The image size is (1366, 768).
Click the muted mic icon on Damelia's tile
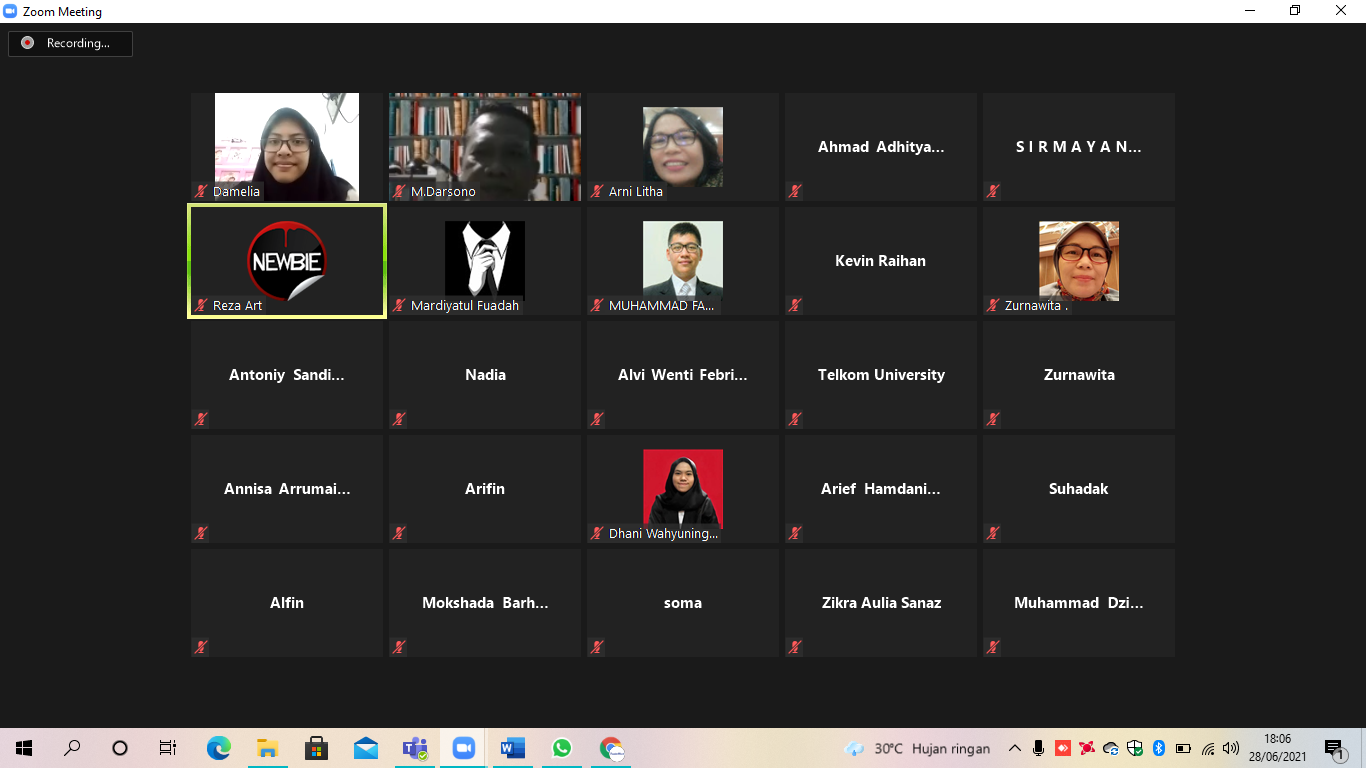click(201, 191)
